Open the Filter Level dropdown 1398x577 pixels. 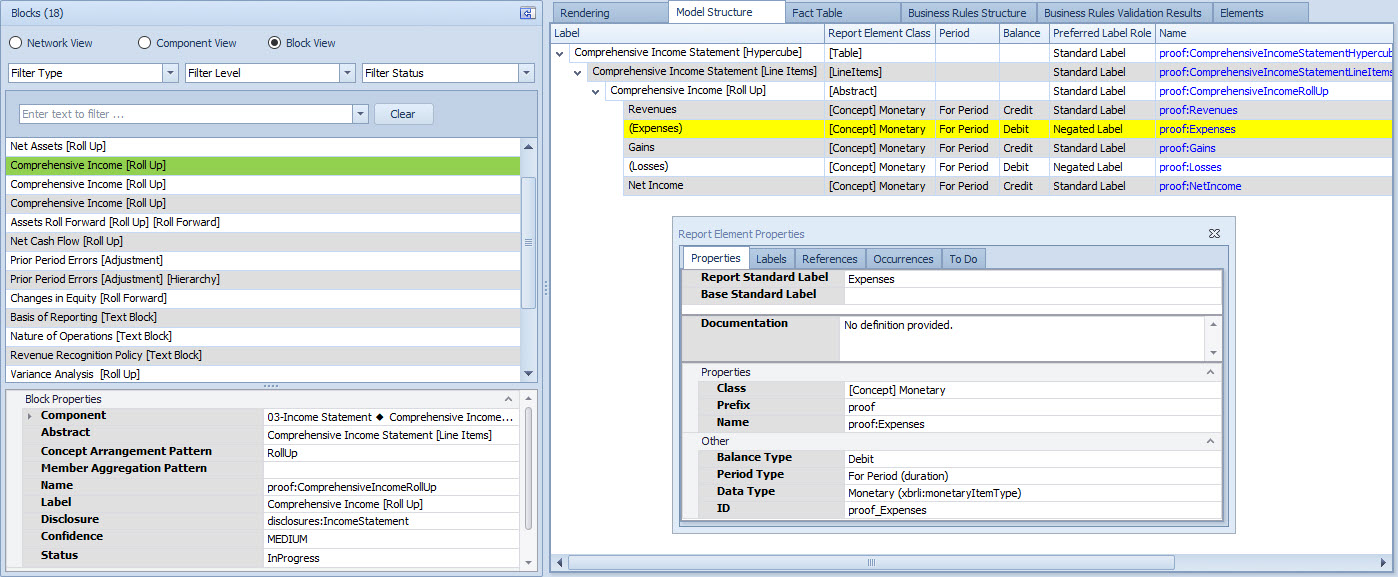click(x=347, y=73)
